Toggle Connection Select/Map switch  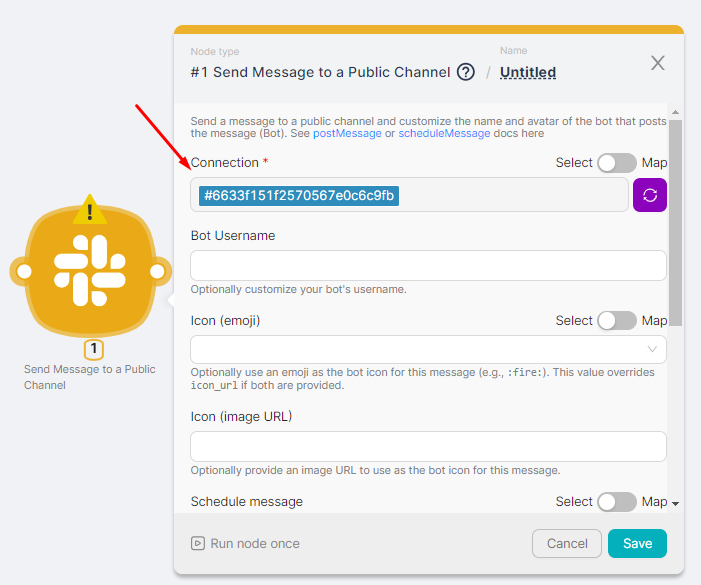[616, 162]
